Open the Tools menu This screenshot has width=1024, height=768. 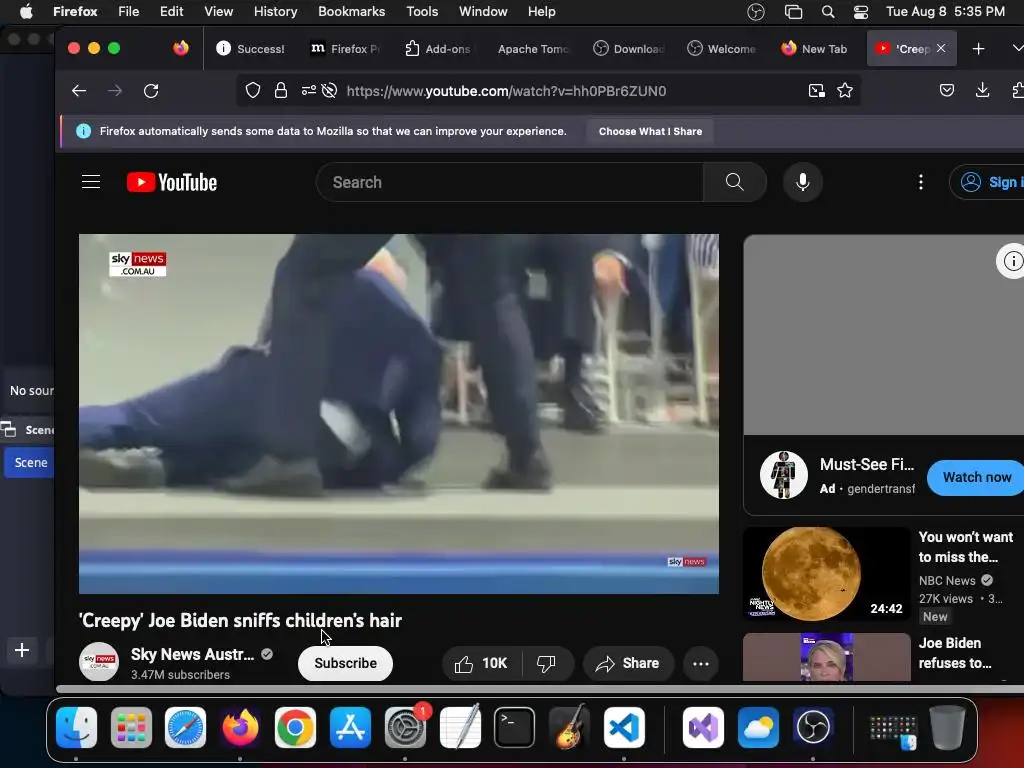(x=422, y=11)
